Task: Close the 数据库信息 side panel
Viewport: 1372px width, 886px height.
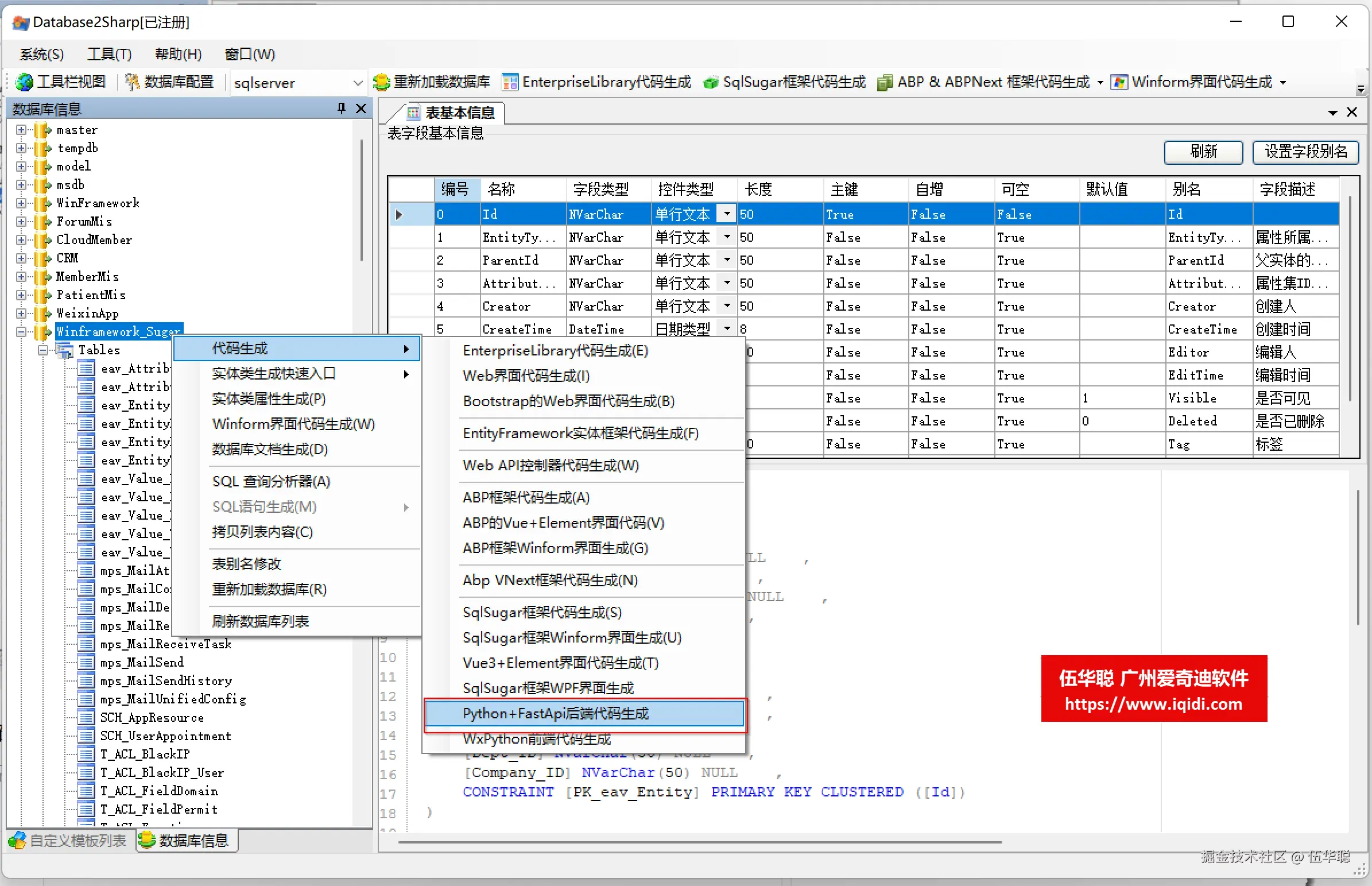Action: coord(361,108)
